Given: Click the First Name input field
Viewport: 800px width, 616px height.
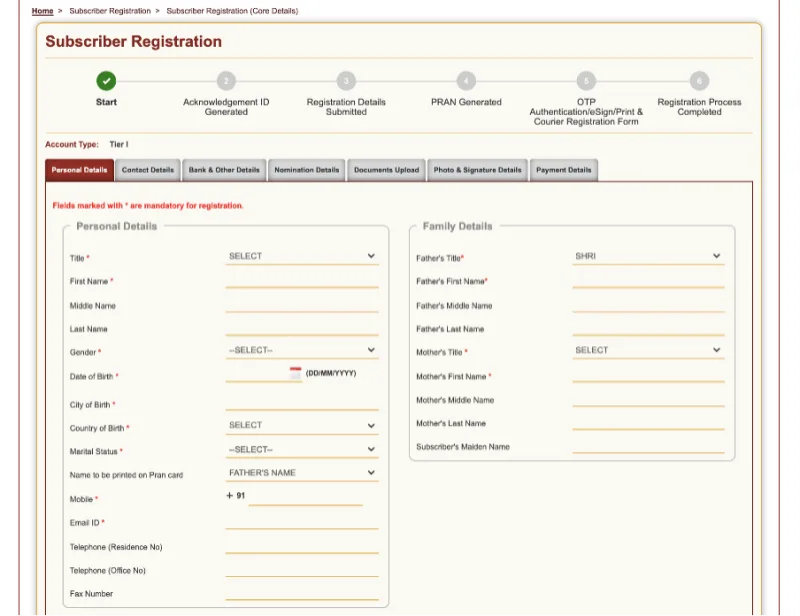Looking at the screenshot, I should [x=301, y=281].
